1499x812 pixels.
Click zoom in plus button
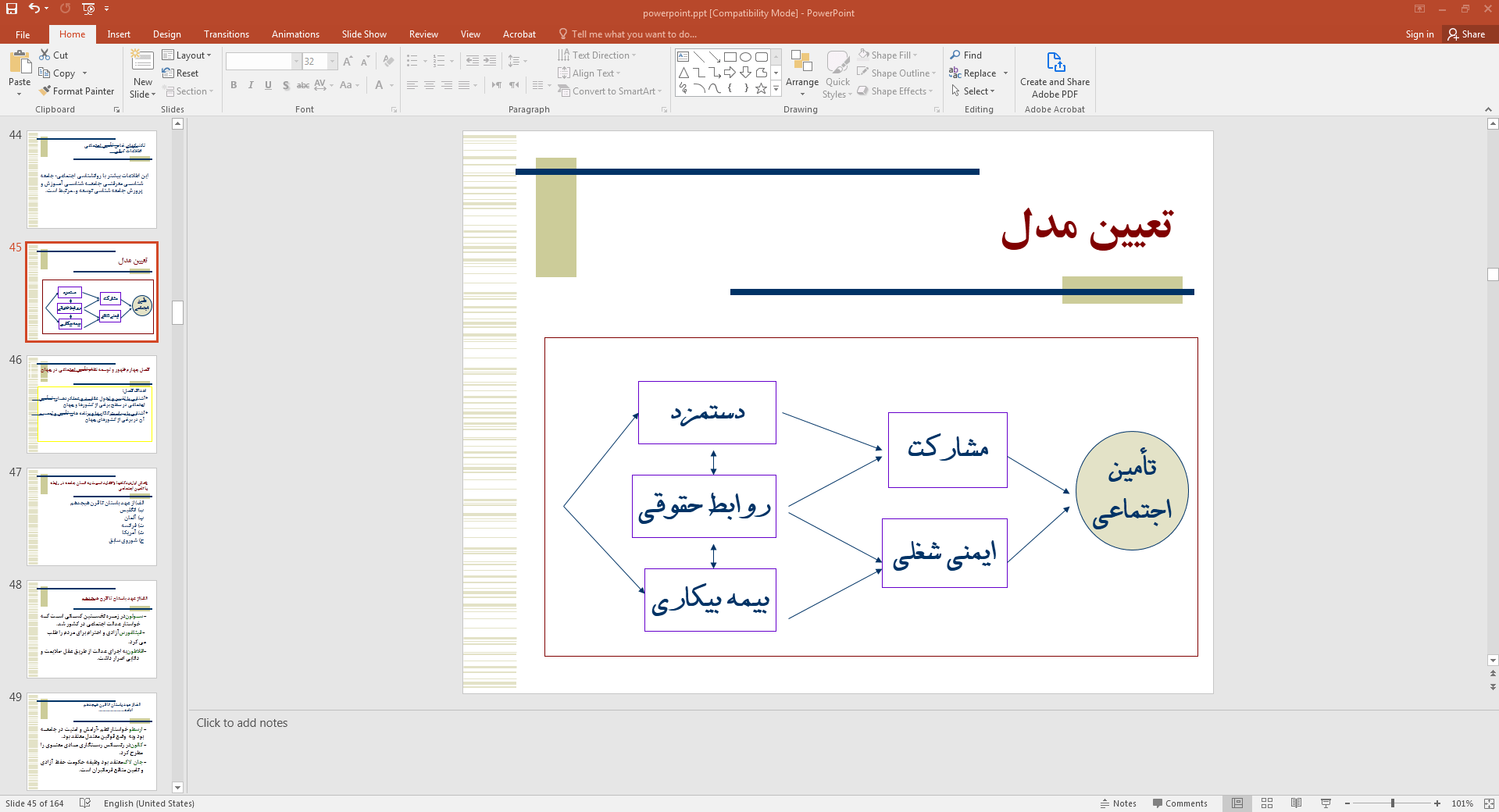pos(1437,803)
